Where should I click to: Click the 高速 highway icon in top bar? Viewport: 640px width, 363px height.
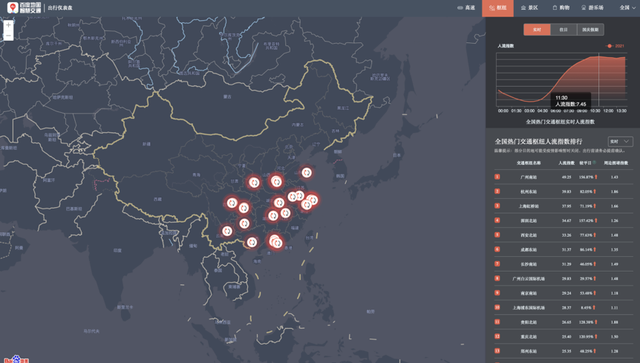(x=460, y=8)
